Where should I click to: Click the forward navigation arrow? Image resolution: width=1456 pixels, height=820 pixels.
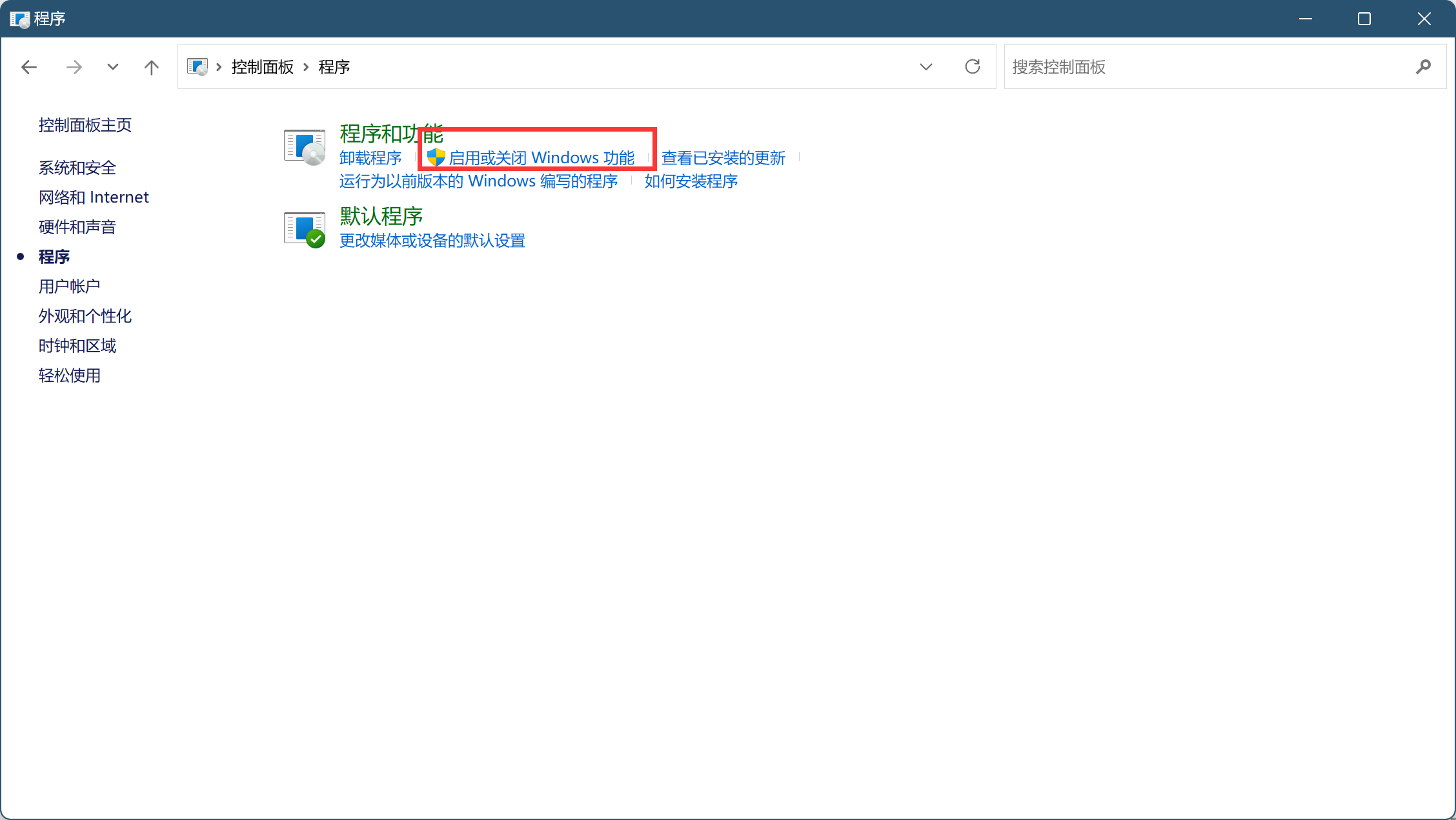click(74, 67)
